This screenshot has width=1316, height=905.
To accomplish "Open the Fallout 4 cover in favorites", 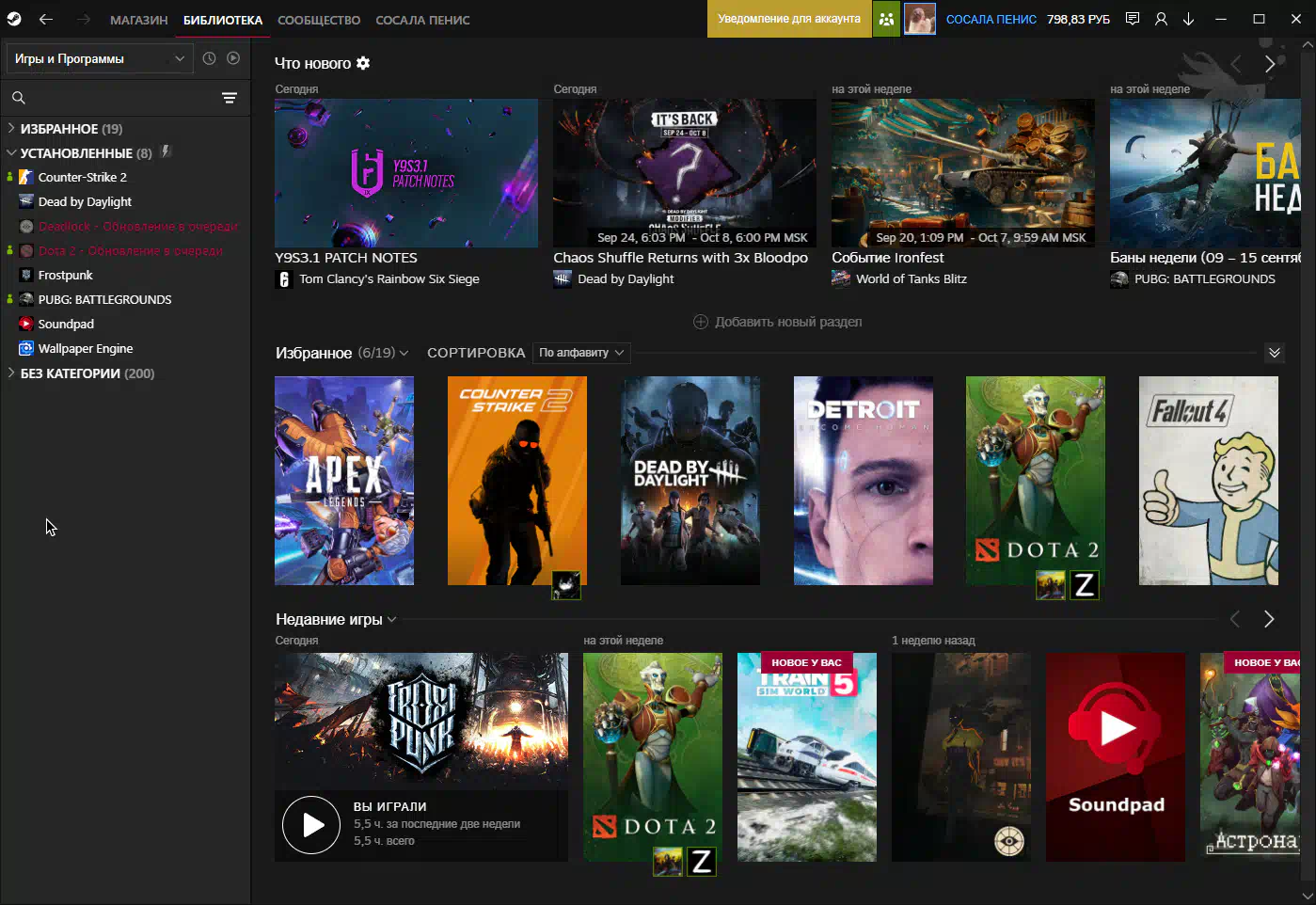I will click(x=1209, y=481).
